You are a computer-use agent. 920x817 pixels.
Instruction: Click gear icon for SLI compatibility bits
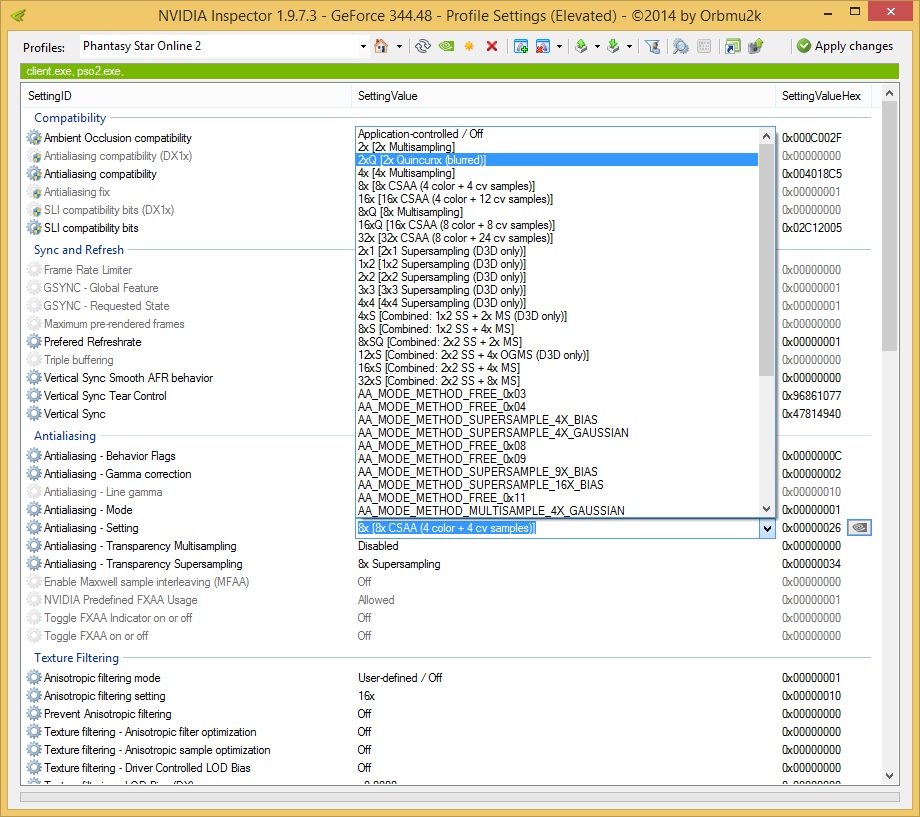[x=34, y=228]
